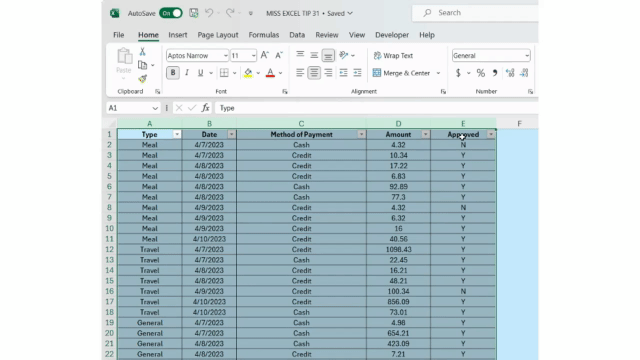Screen dimensions: 640x360
Task: Open Method of Payment filter dropdown
Action: tap(361, 134)
